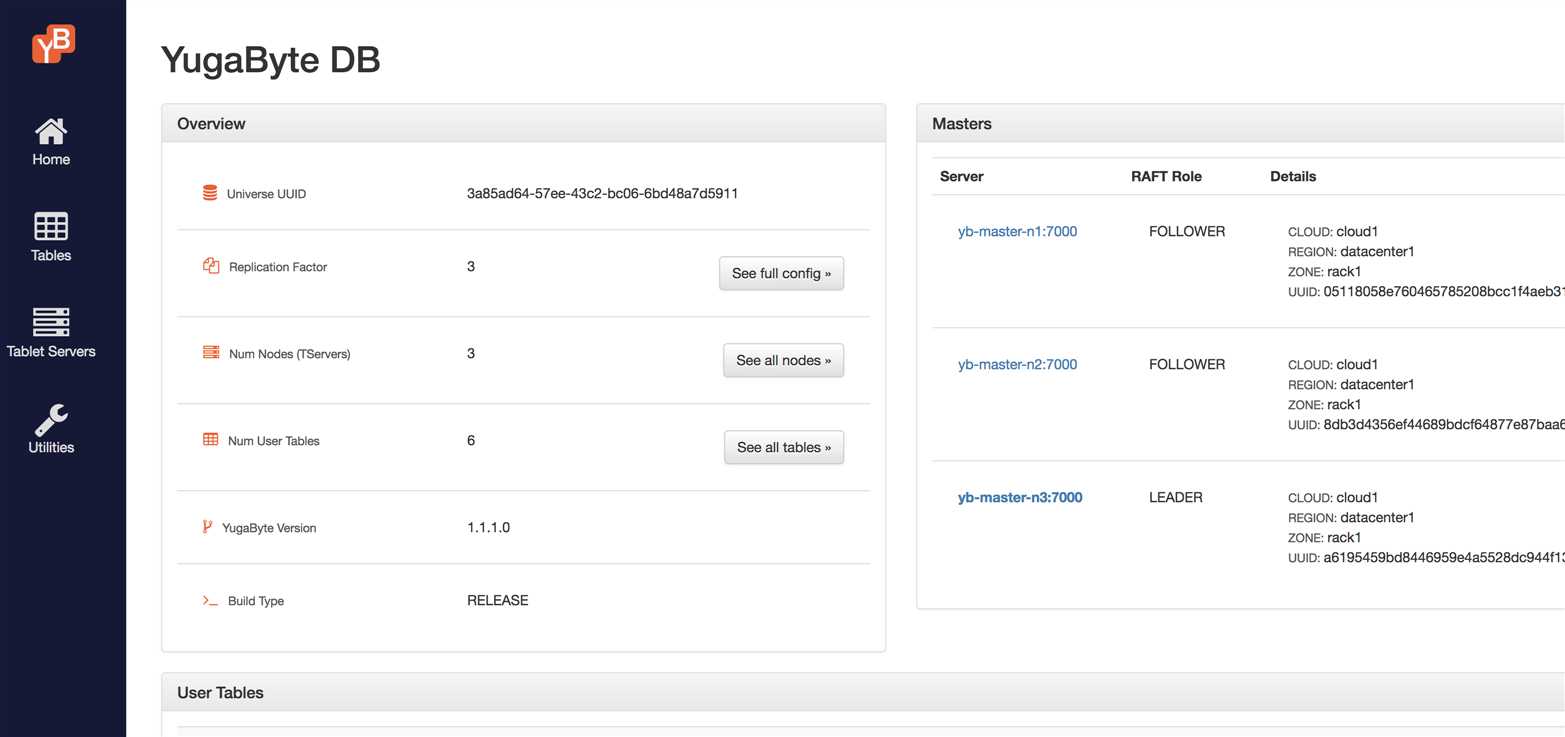This screenshot has width=1565, height=737.
Task: Click the version value 1.1.1.0
Action: point(488,527)
